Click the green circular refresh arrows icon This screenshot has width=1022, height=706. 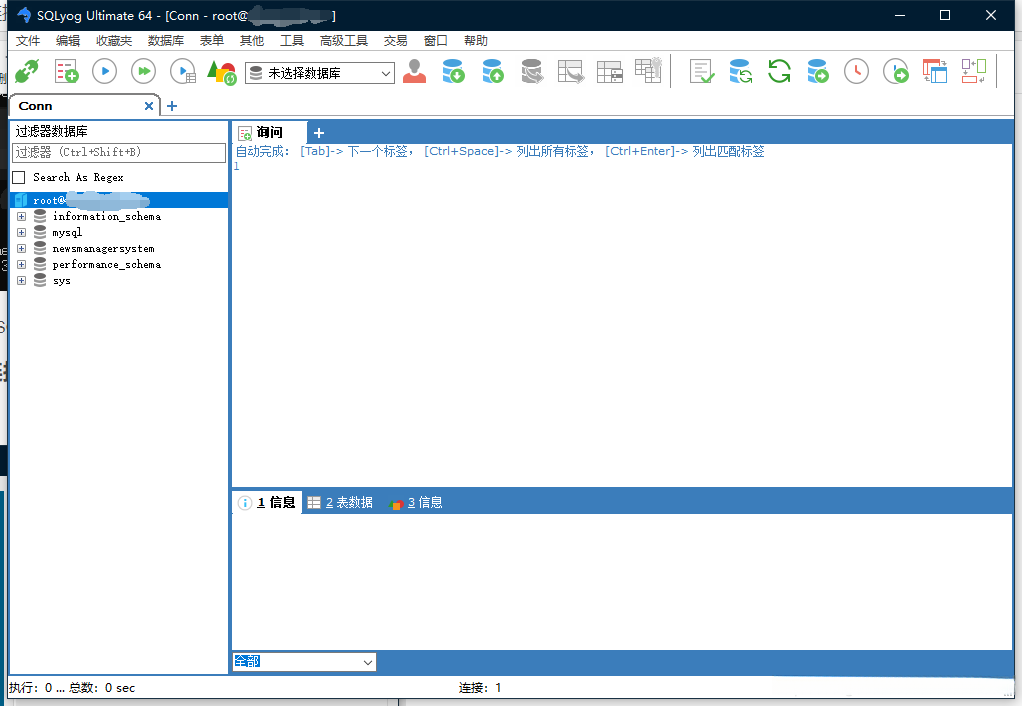click(779, 71)
